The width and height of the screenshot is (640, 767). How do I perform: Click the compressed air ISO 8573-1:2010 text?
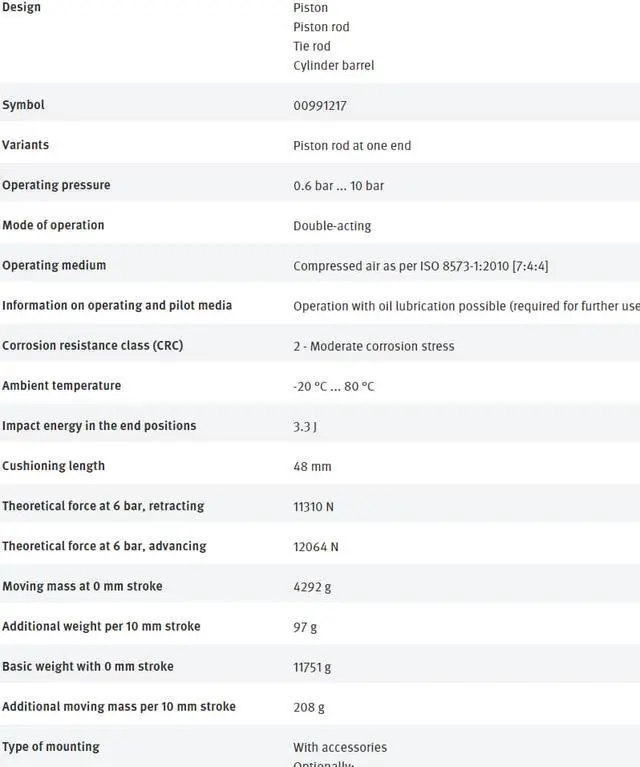(x=420, y=266)
